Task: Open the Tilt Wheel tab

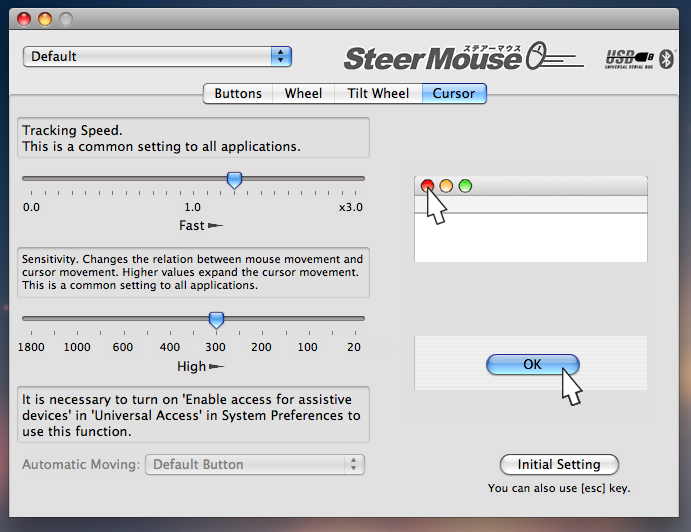Action: click(x=378, y=93)
